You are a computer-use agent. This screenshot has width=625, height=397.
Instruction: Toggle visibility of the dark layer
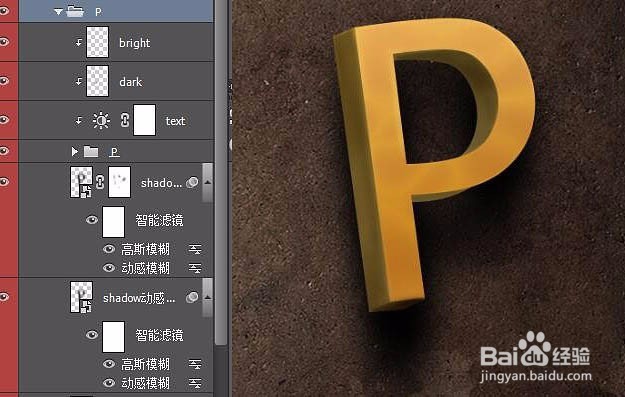coord(4,81)
